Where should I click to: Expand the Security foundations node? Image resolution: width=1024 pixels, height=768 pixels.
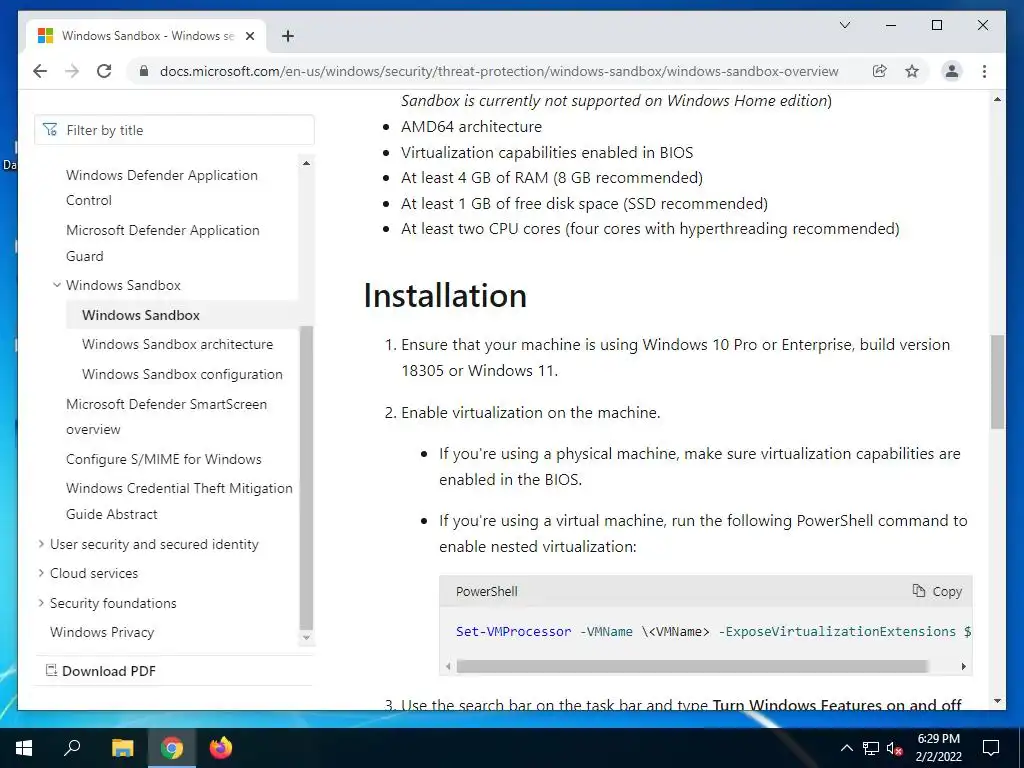point(41,603)
